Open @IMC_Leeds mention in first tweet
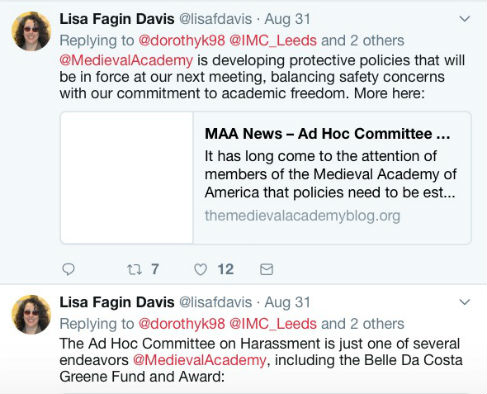The width and height of the screenshot is (487, 394). [x=273, y=41]
